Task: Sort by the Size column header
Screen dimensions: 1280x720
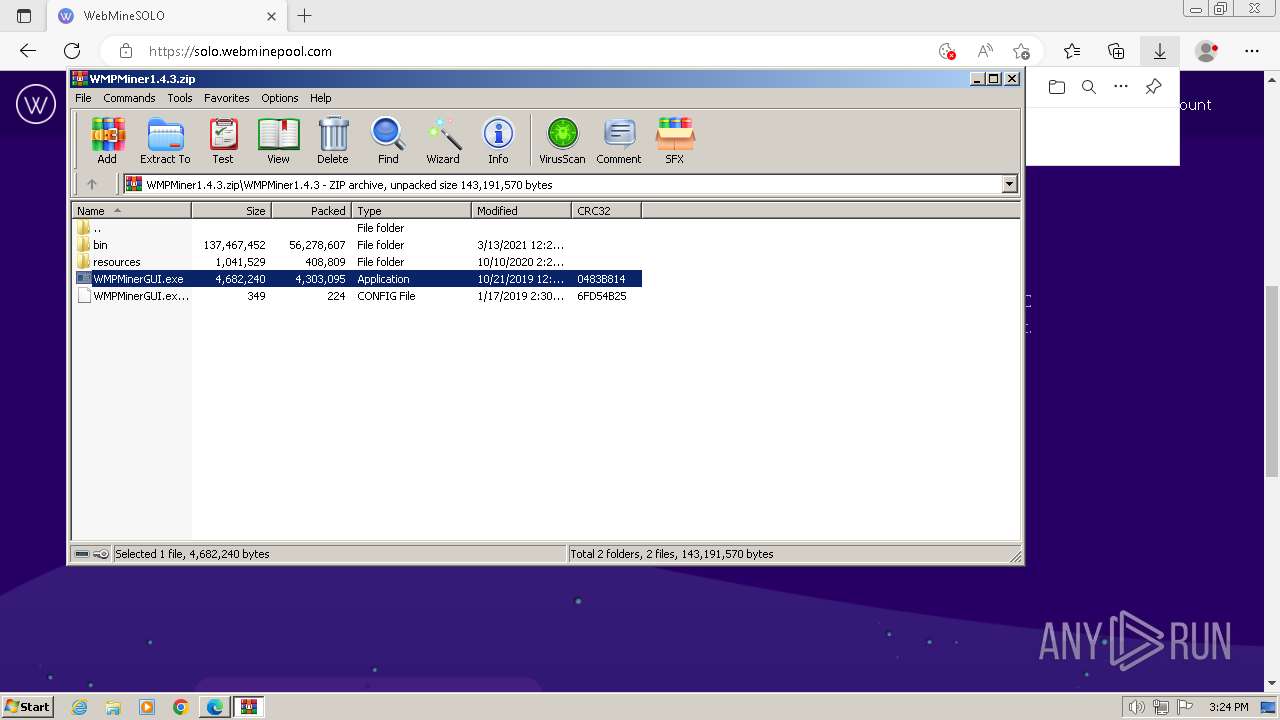Action: tap(231, 210)
